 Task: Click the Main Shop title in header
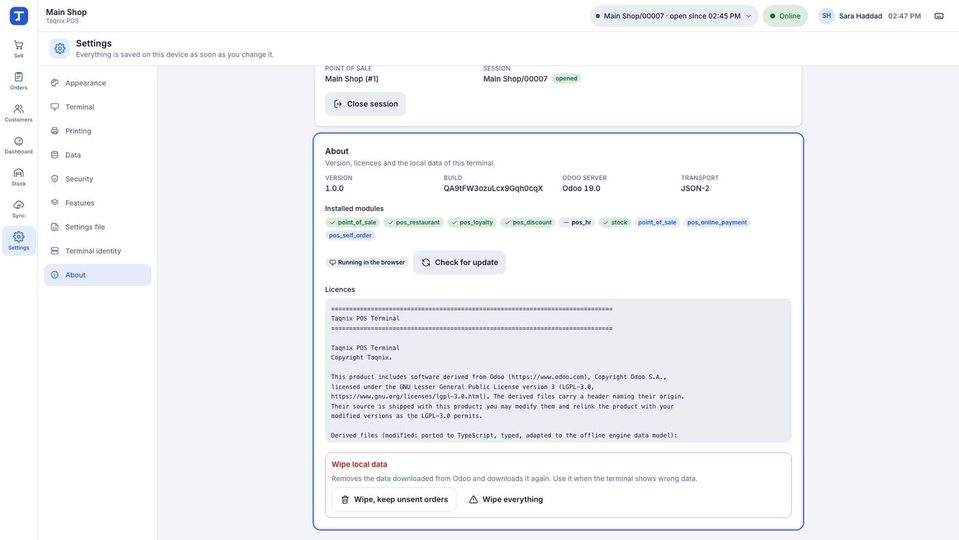(x=66, y=12)
